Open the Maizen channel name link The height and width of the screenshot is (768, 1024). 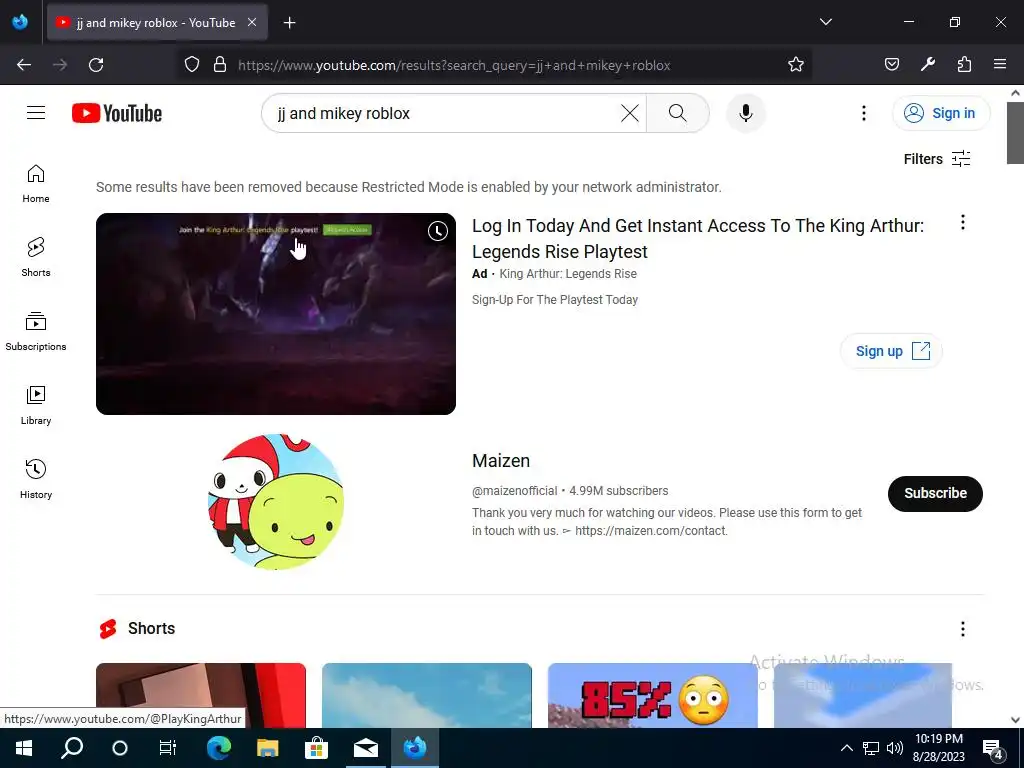pyautogui.click(x=501, y=460)
